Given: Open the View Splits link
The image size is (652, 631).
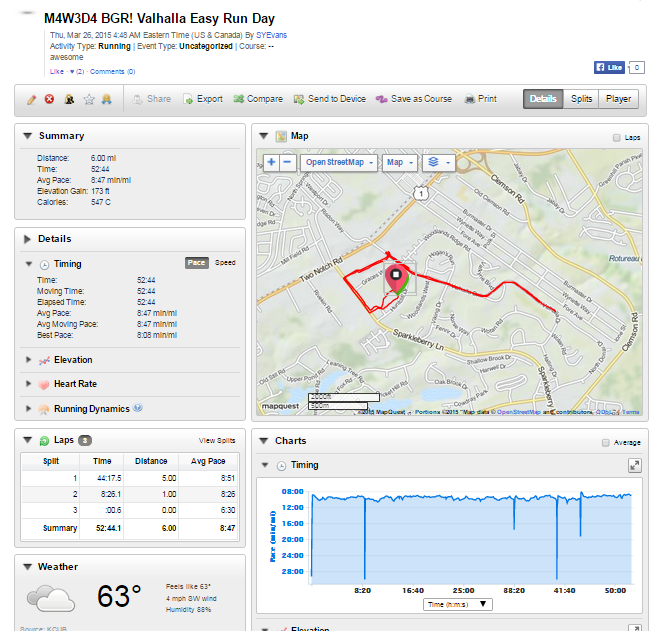Looking at the screenshot, I should click(x=217, y=440).
